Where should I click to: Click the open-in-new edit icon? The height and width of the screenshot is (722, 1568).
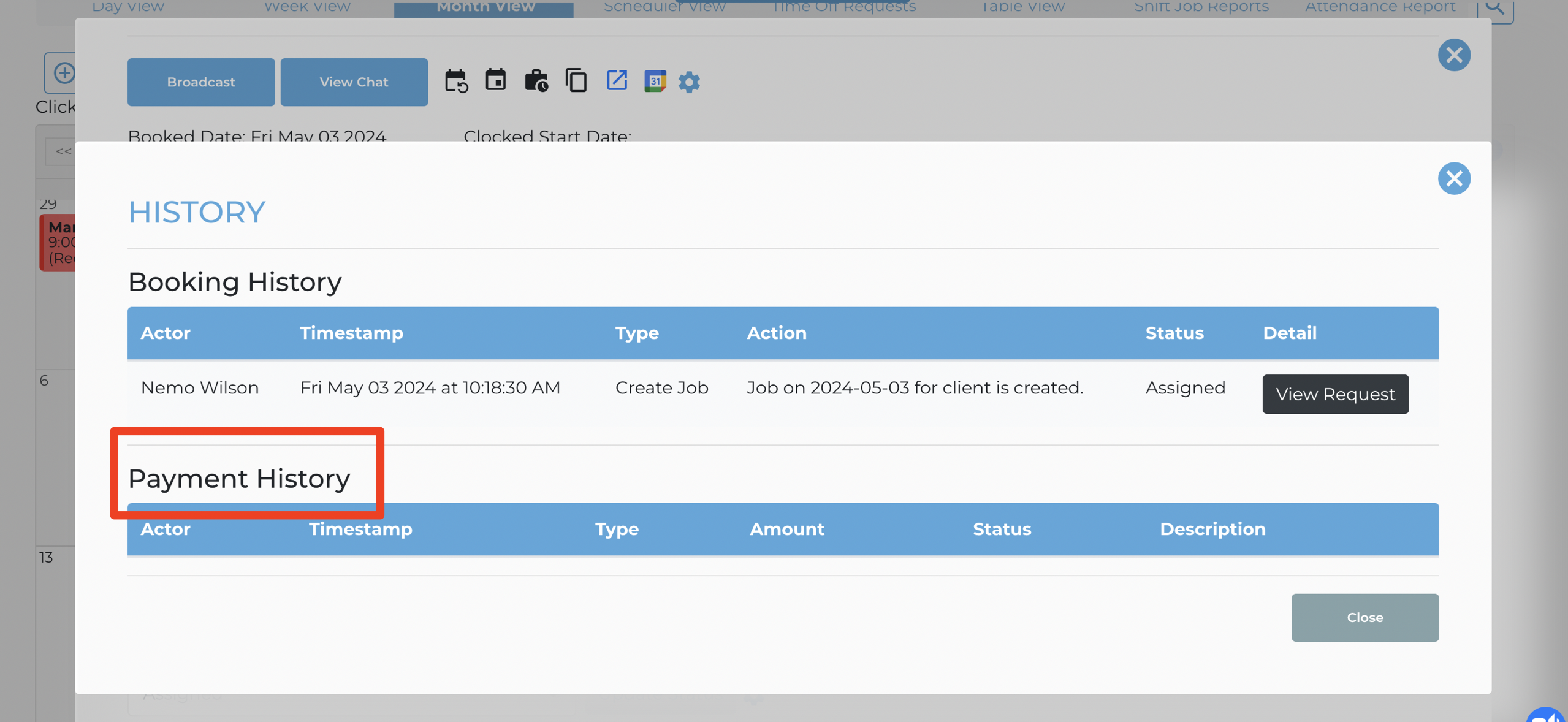tap(617, 80)
